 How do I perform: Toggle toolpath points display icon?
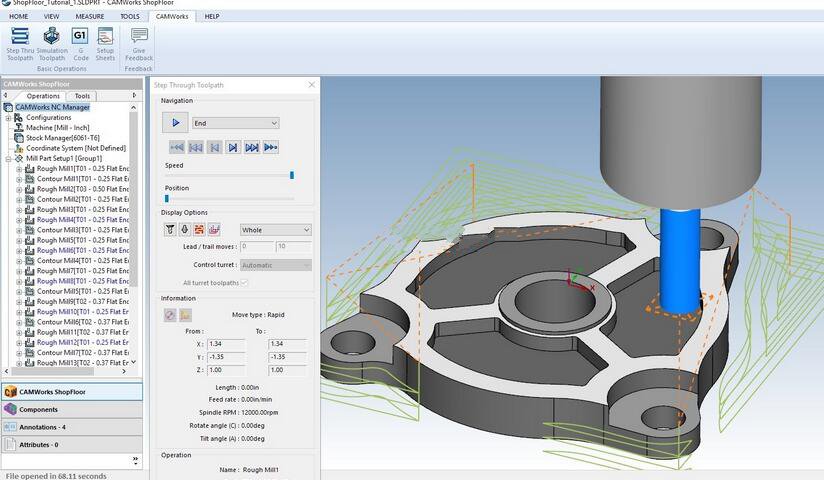[x=199, y=230]
